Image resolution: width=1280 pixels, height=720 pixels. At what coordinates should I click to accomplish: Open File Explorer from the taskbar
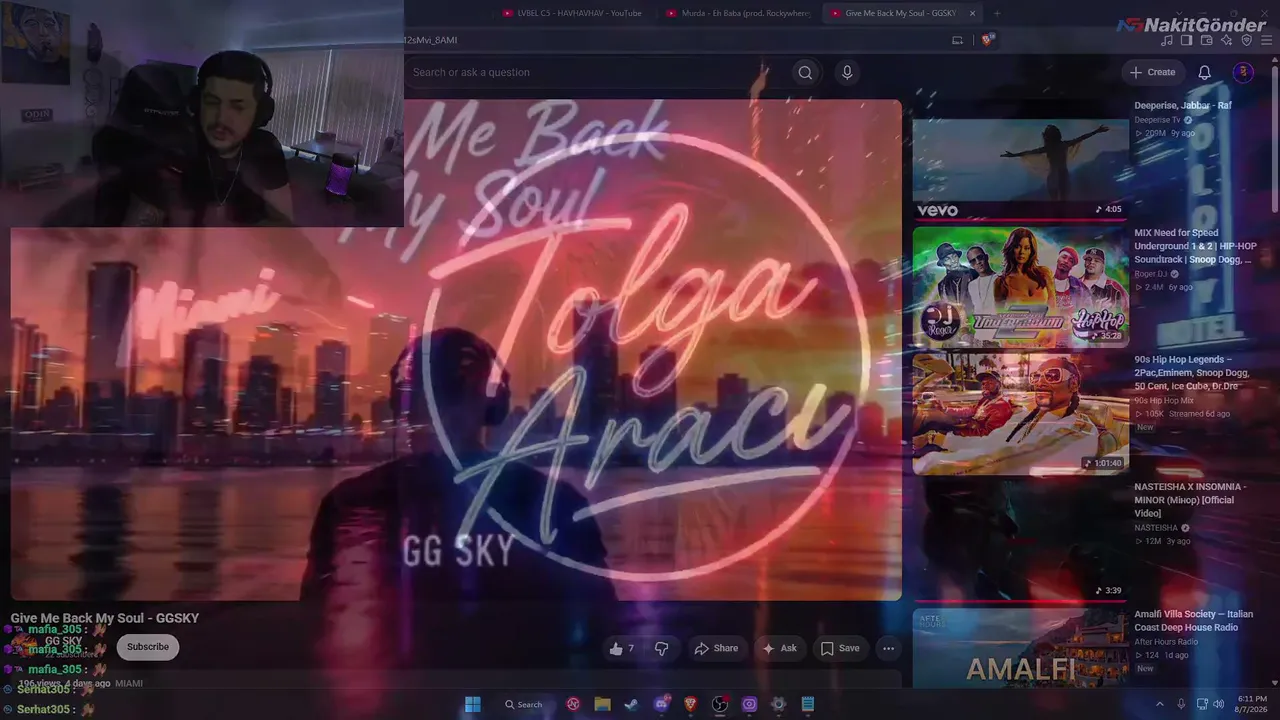click(x=602, y=704)
